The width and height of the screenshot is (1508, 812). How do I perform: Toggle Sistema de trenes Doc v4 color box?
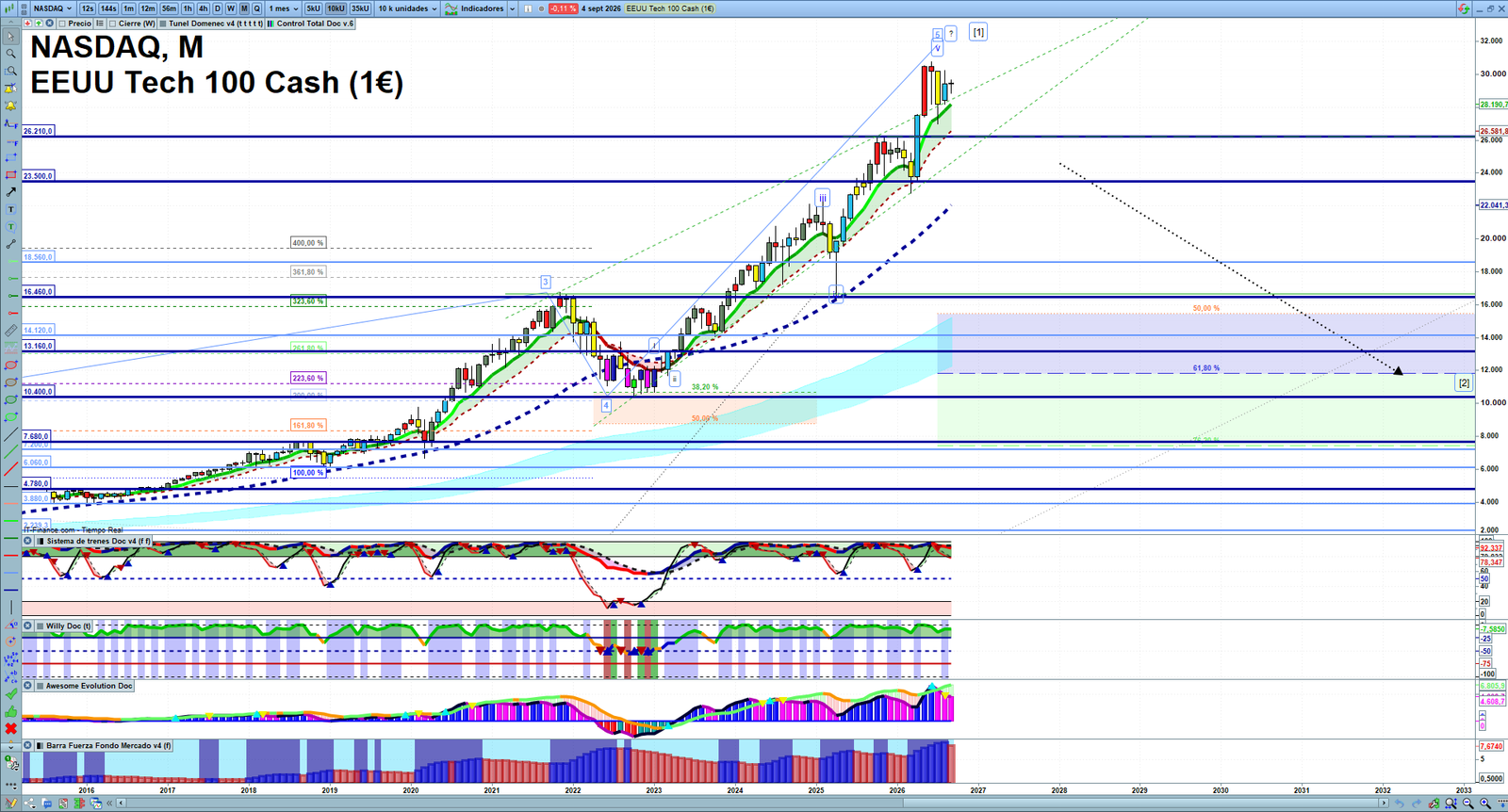click(41, 541)
